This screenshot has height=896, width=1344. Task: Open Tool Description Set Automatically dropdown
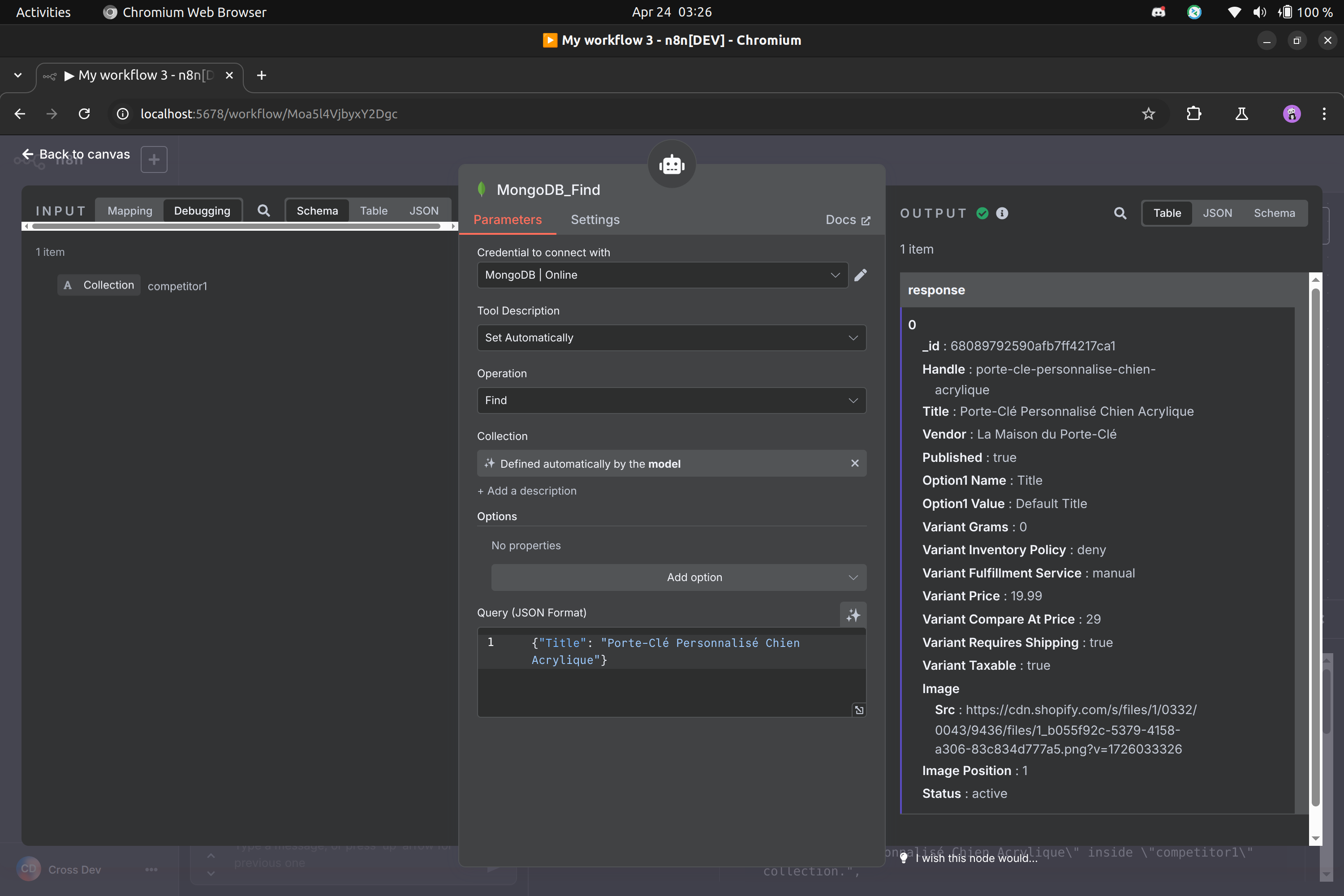coord(672,338)
